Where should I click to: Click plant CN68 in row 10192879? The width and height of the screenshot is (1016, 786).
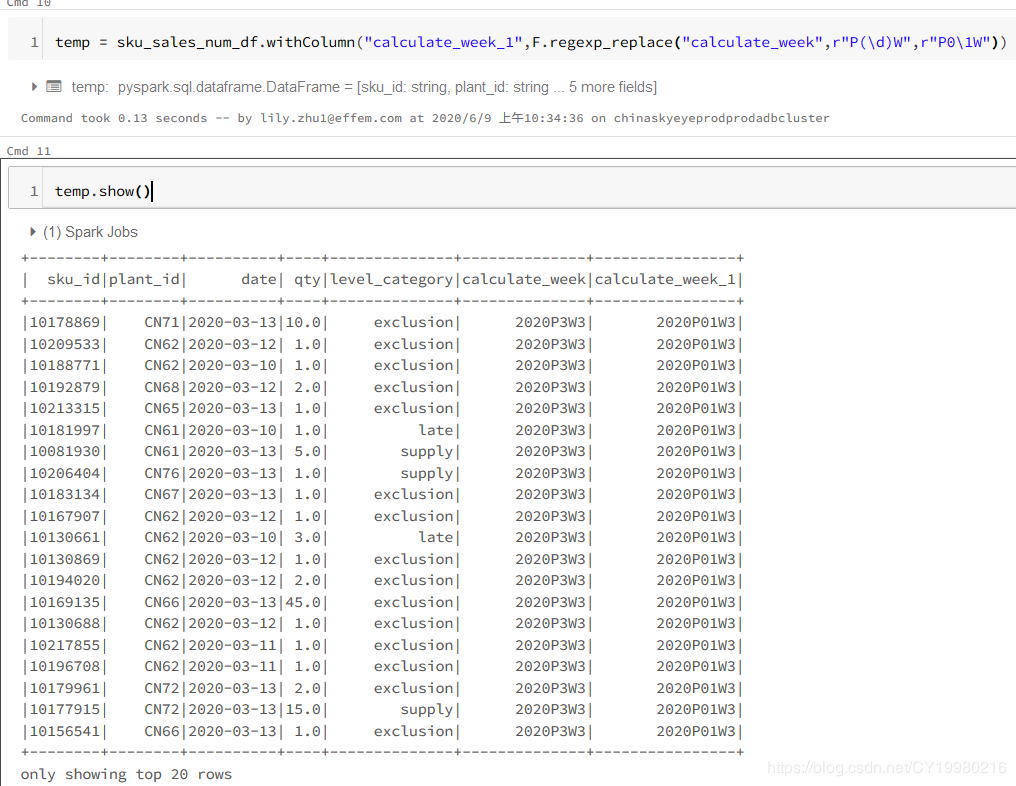pos(162,387)
